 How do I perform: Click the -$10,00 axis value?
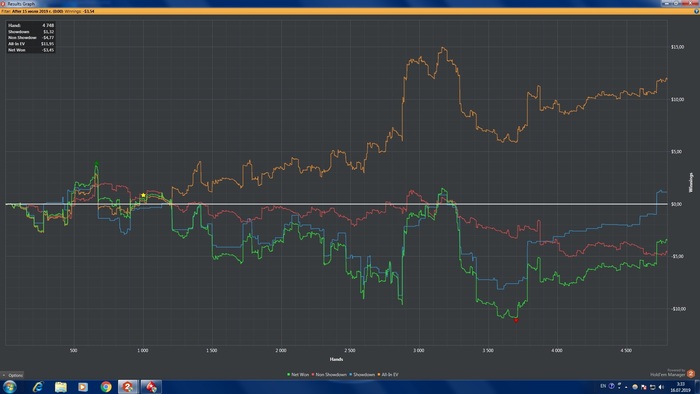tap(678, 309)
